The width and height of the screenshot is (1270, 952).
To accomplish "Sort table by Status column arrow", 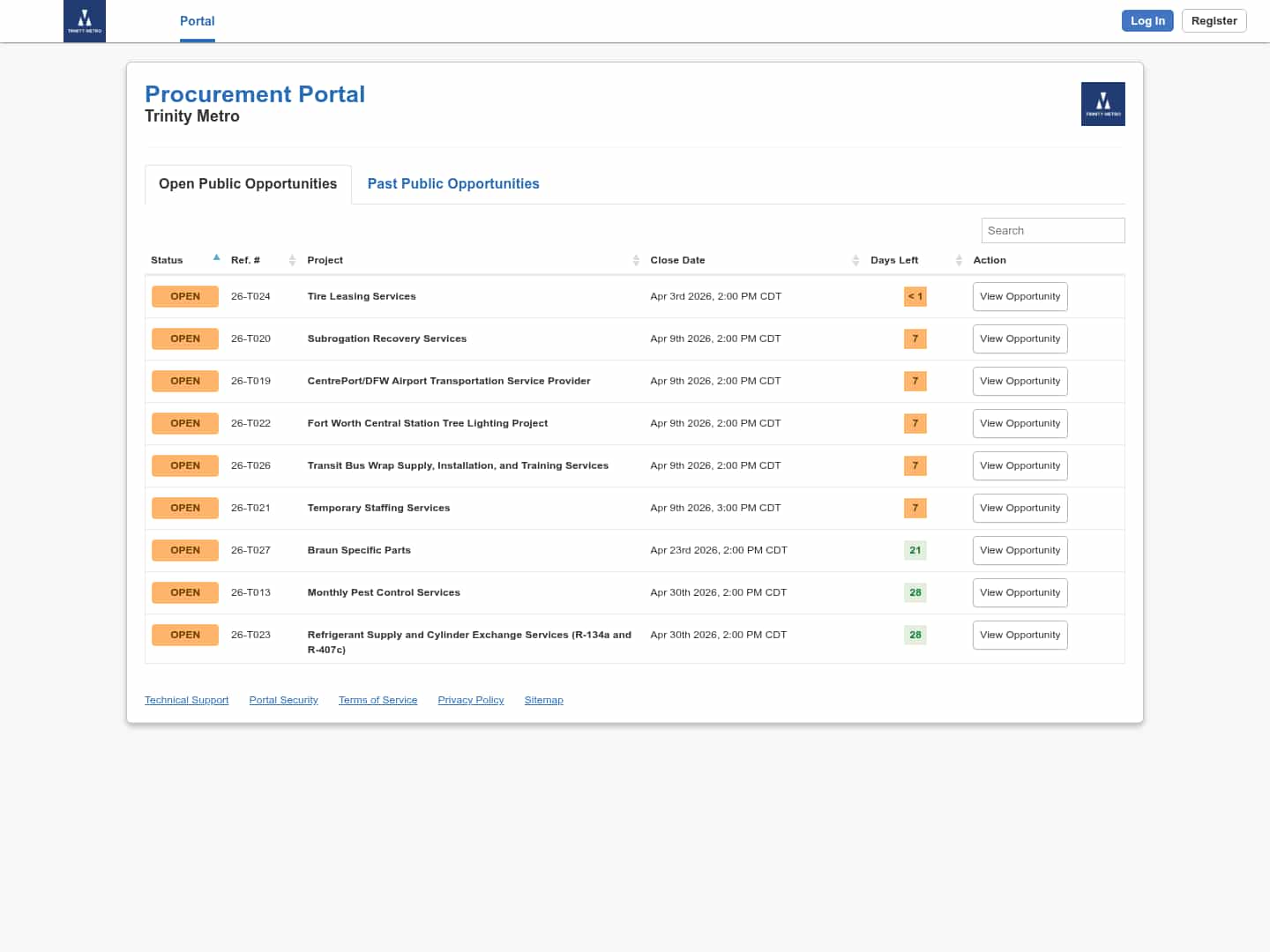I will coord(216,258).
